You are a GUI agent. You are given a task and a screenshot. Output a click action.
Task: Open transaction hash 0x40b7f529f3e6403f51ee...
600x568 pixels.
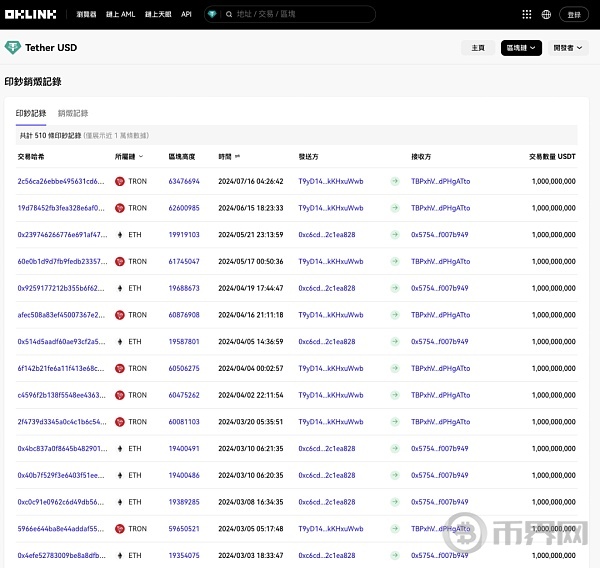[61, 475]
